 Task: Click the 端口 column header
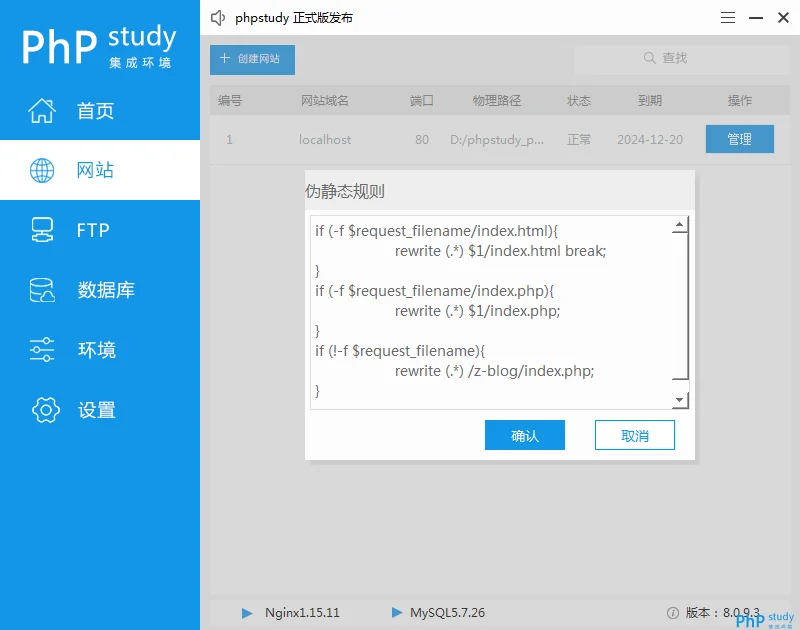(422, 100)
